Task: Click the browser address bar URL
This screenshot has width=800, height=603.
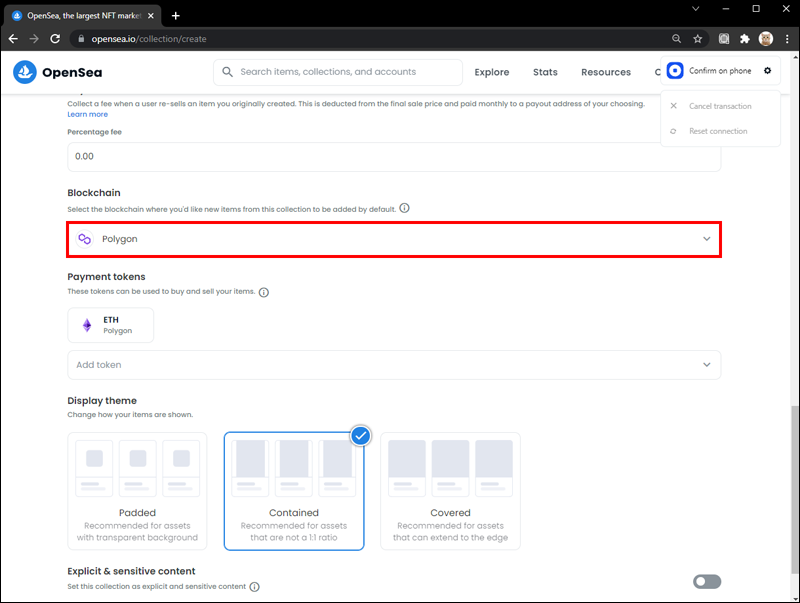Action: coord(149,39)
